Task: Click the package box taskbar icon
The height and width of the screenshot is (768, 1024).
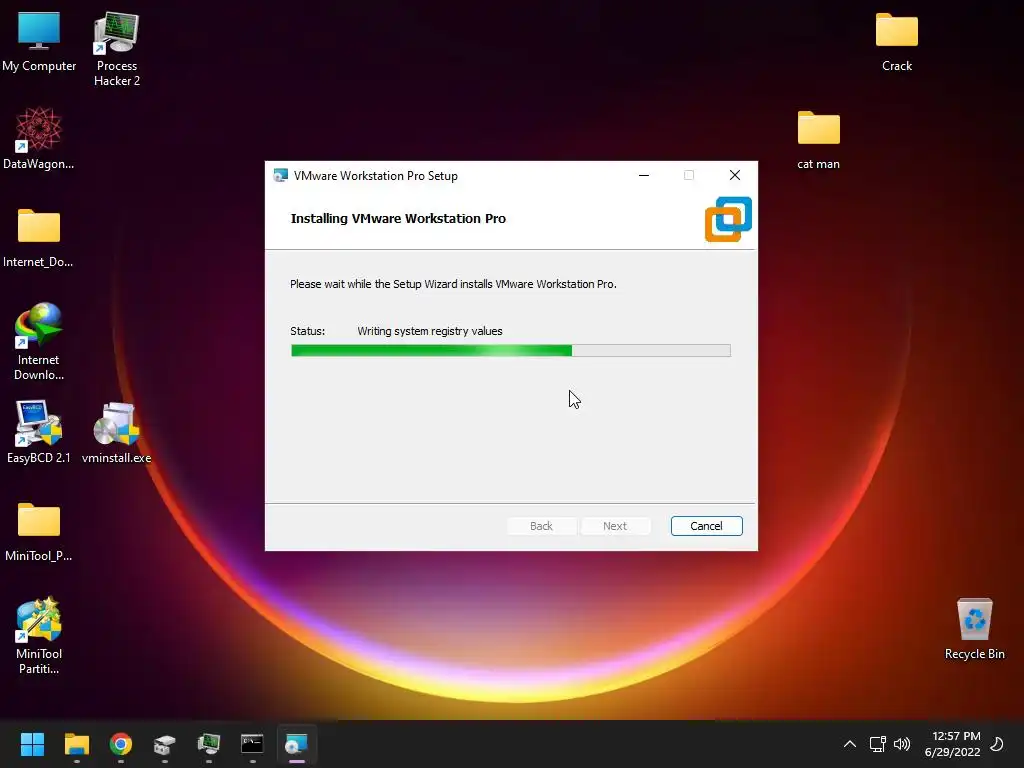Action: coord(165,744)
